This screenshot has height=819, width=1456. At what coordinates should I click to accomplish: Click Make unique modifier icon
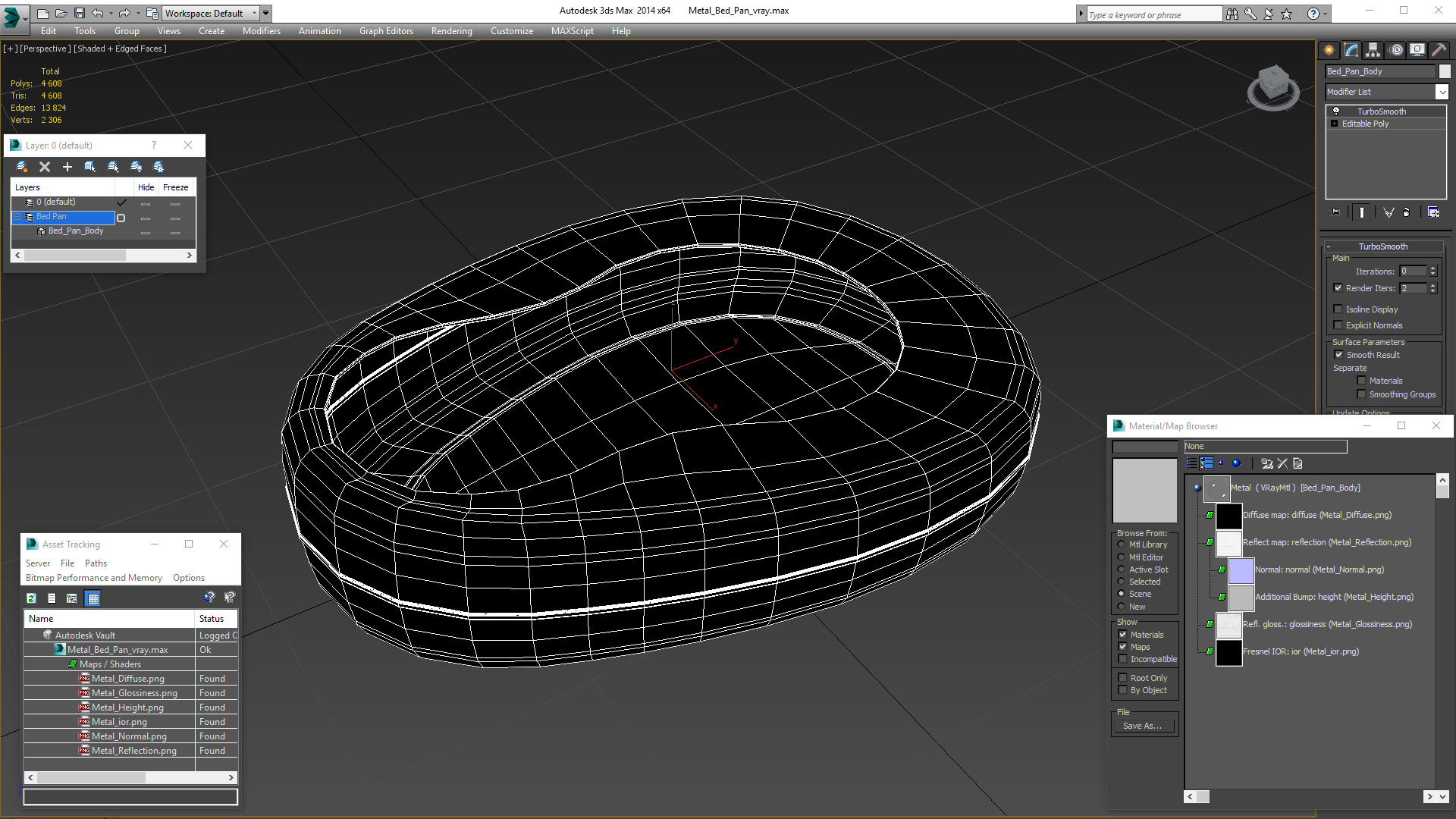1389,212
